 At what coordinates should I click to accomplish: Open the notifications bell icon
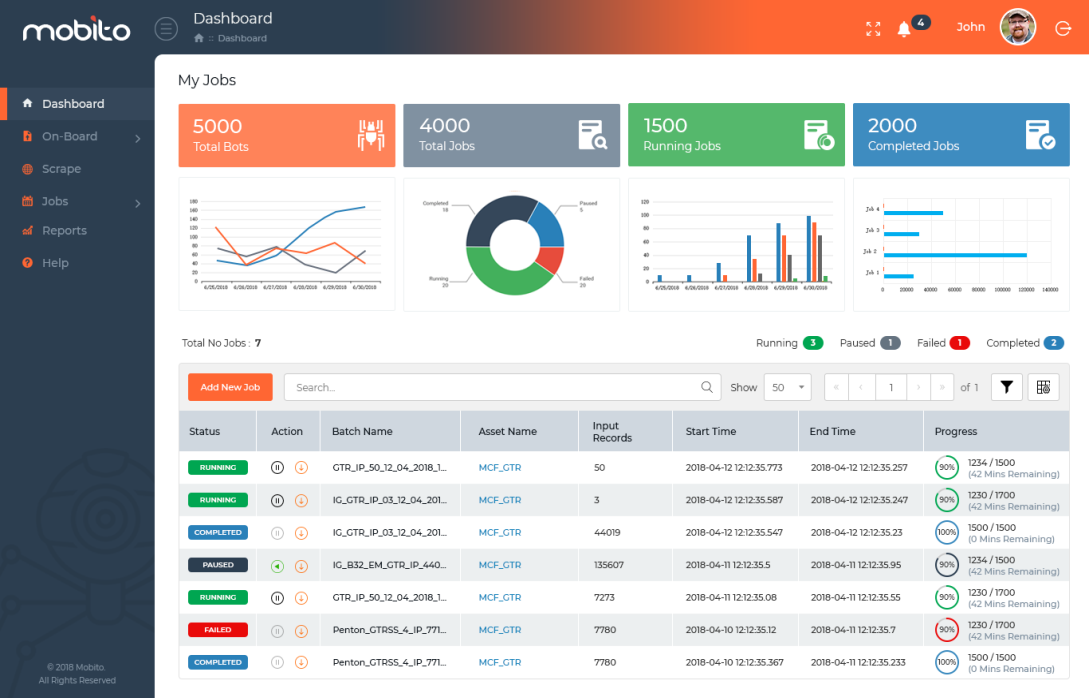(x=904, y=28)
